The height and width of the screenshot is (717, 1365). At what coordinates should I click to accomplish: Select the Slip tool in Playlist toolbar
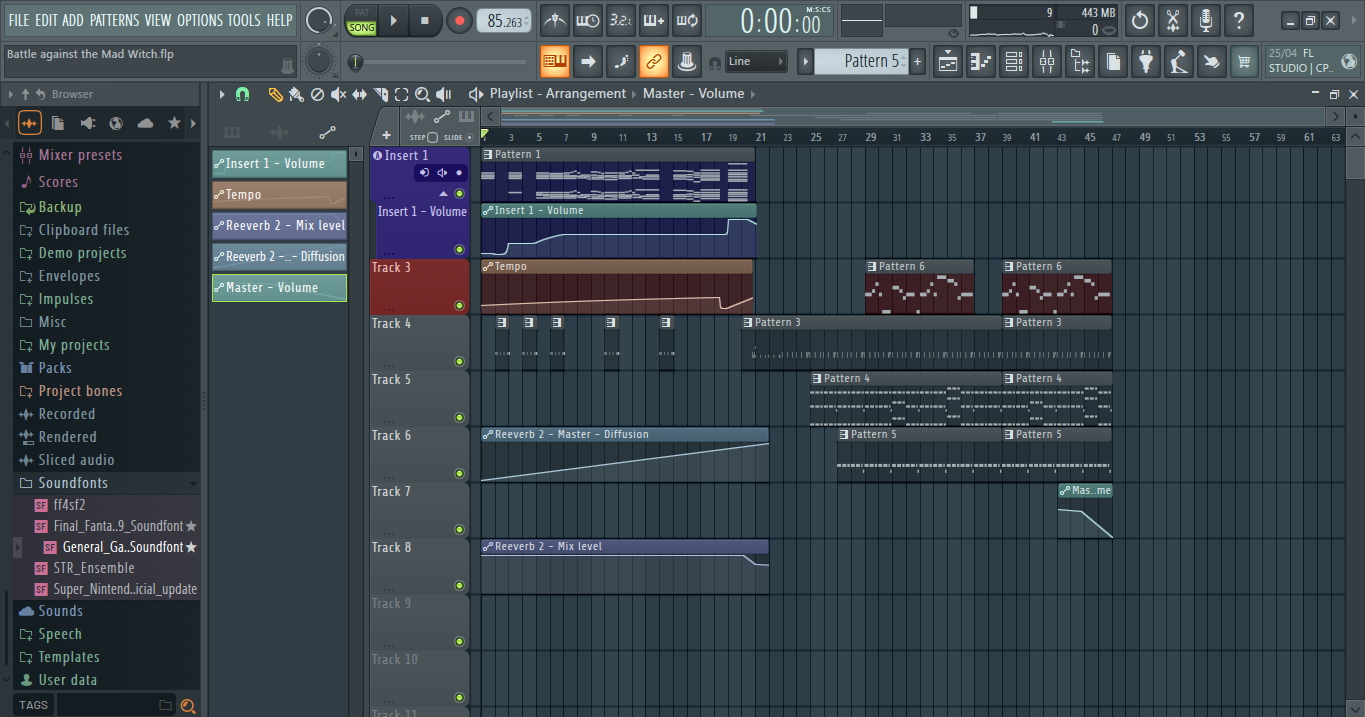pyautogui.click(x=359, y=94)
